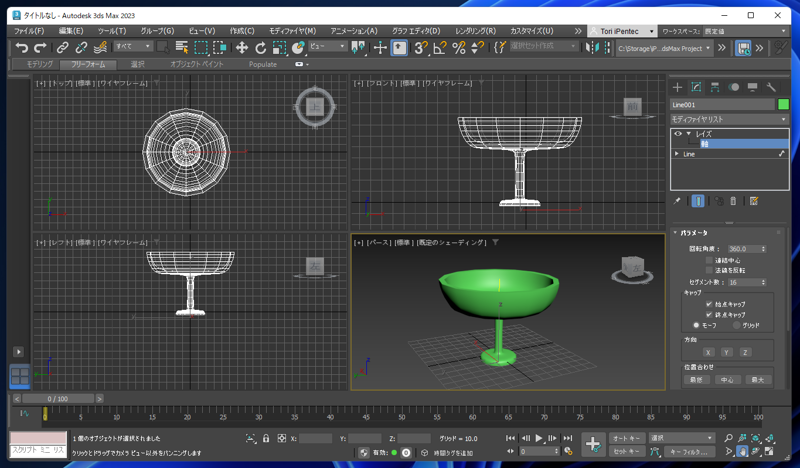This screenshot has width=800, height=468.
Task: Click 最大 align button
Action: [758, 380]
